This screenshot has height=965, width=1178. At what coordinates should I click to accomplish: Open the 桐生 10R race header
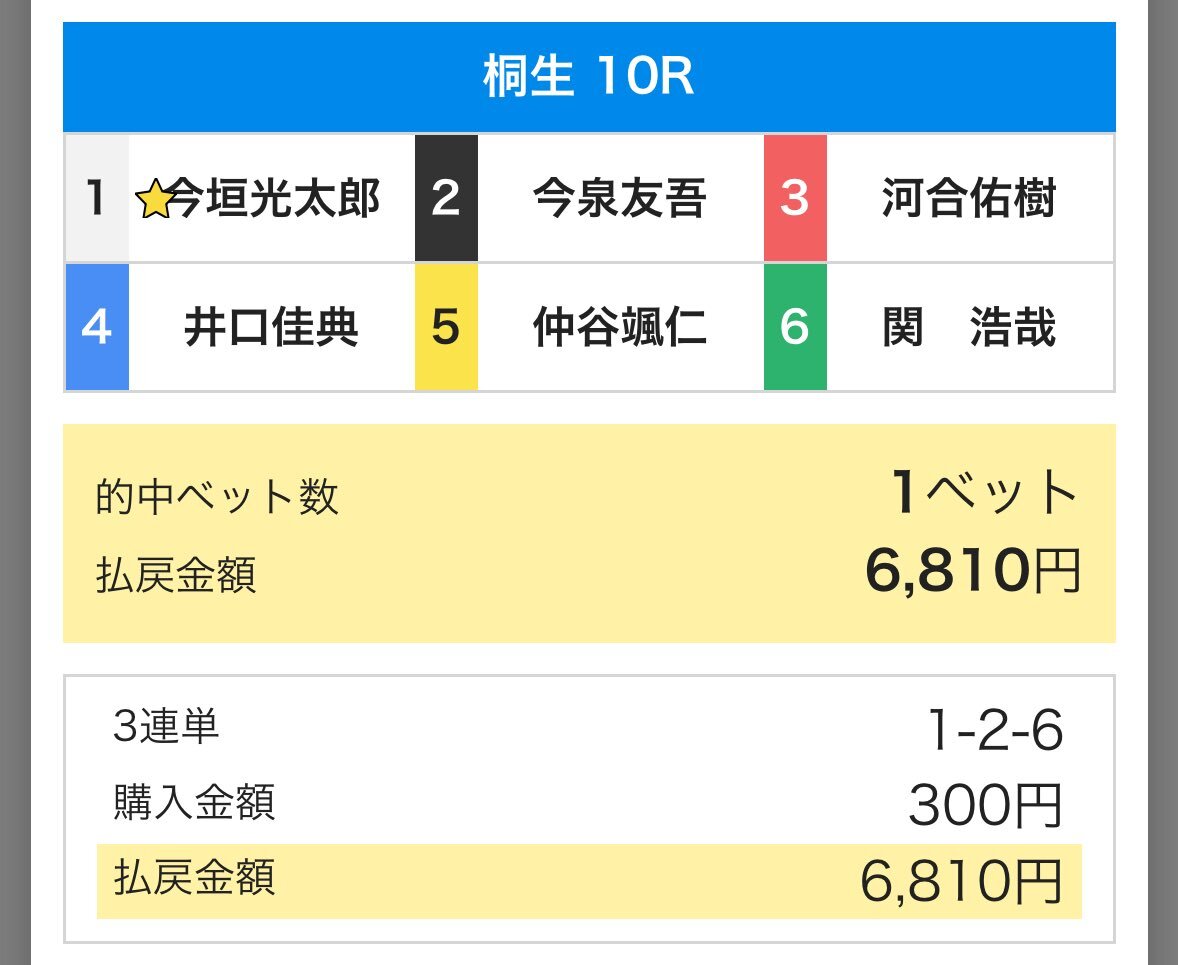pos(589,77)
